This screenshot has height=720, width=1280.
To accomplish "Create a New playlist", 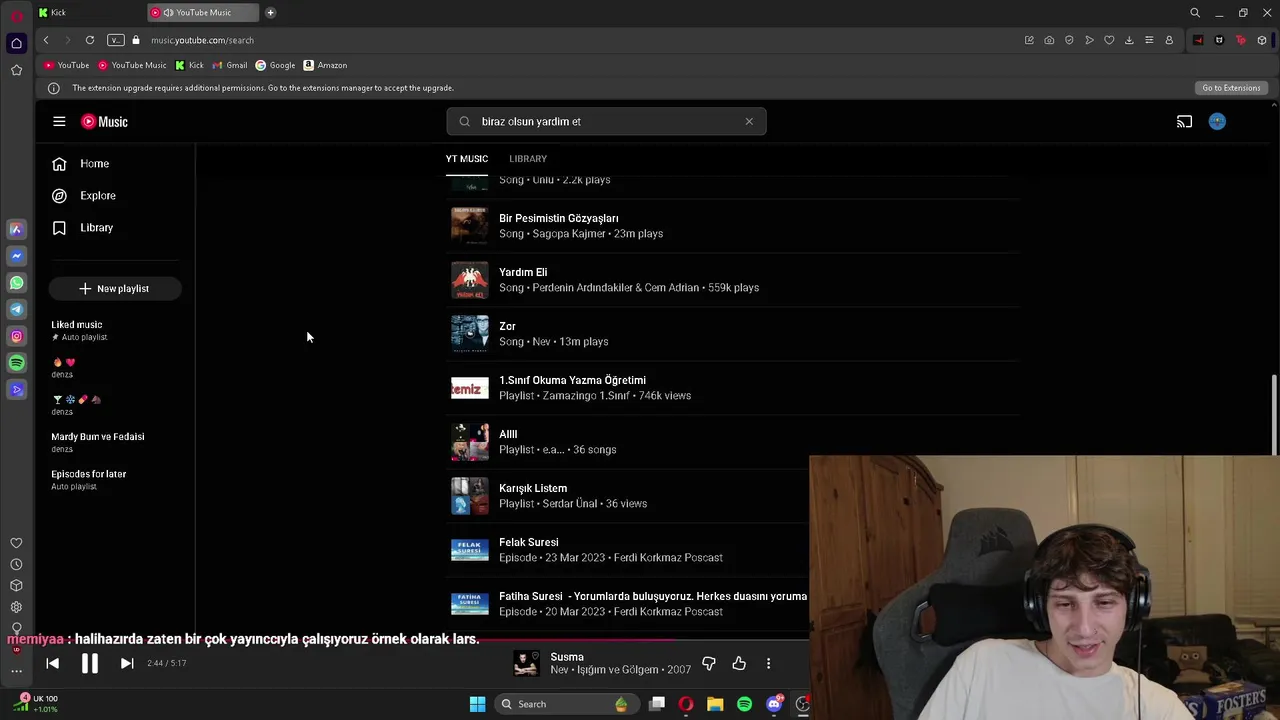I will [114, 288].
